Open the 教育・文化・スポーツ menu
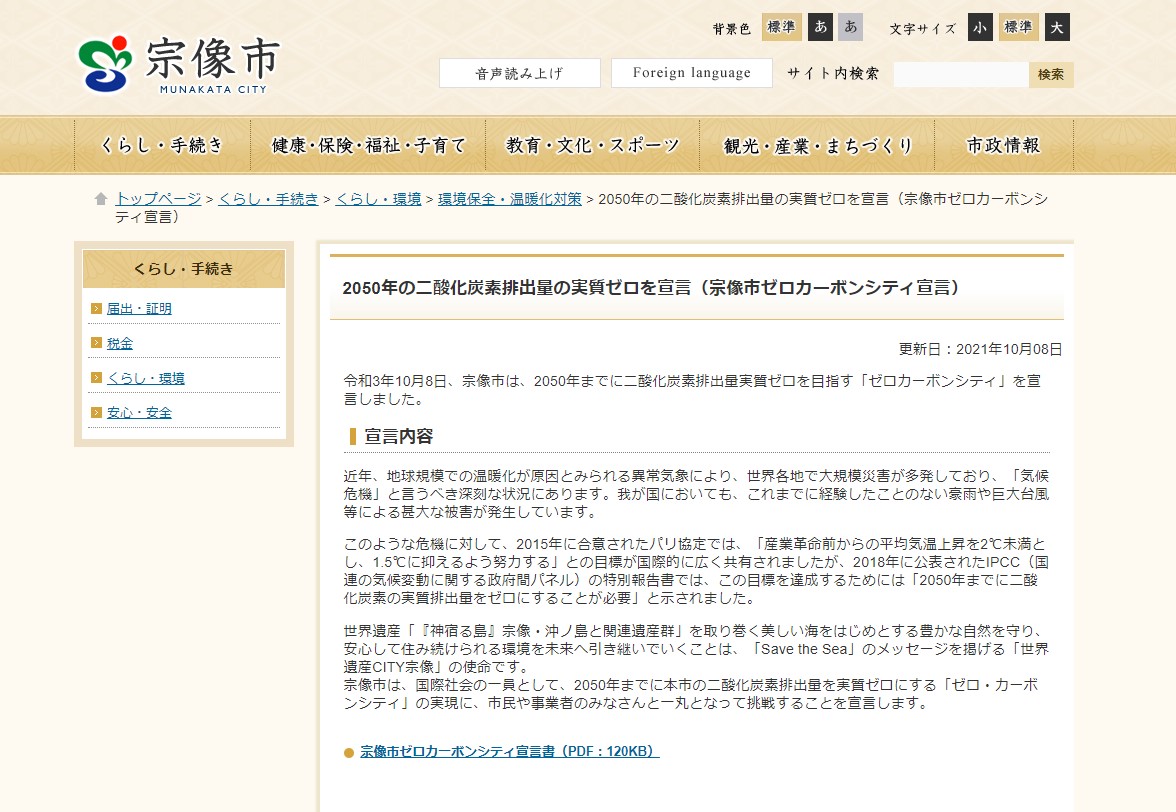Screen dimensions: 1176x812 pyautogui.click(x=593, y=146)
